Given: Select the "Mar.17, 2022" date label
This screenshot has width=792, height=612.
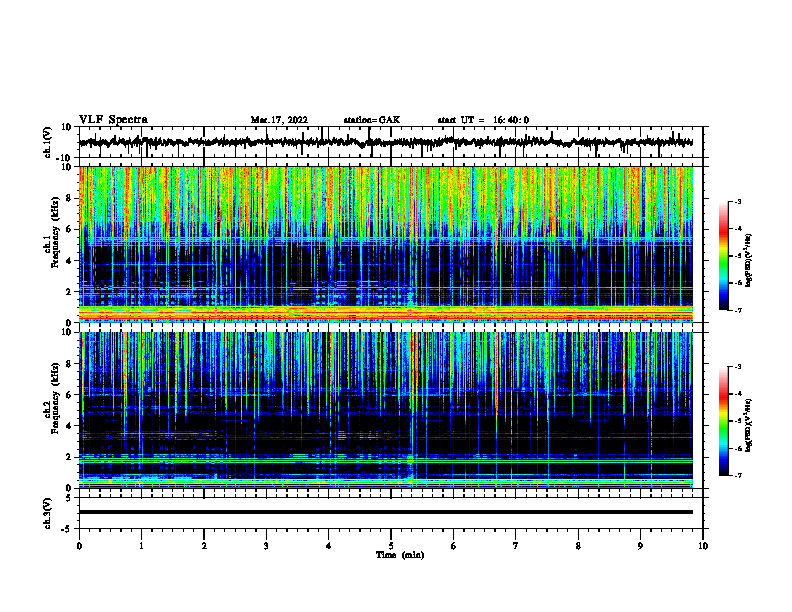Looking at the screenshot, I should point(279,120).
